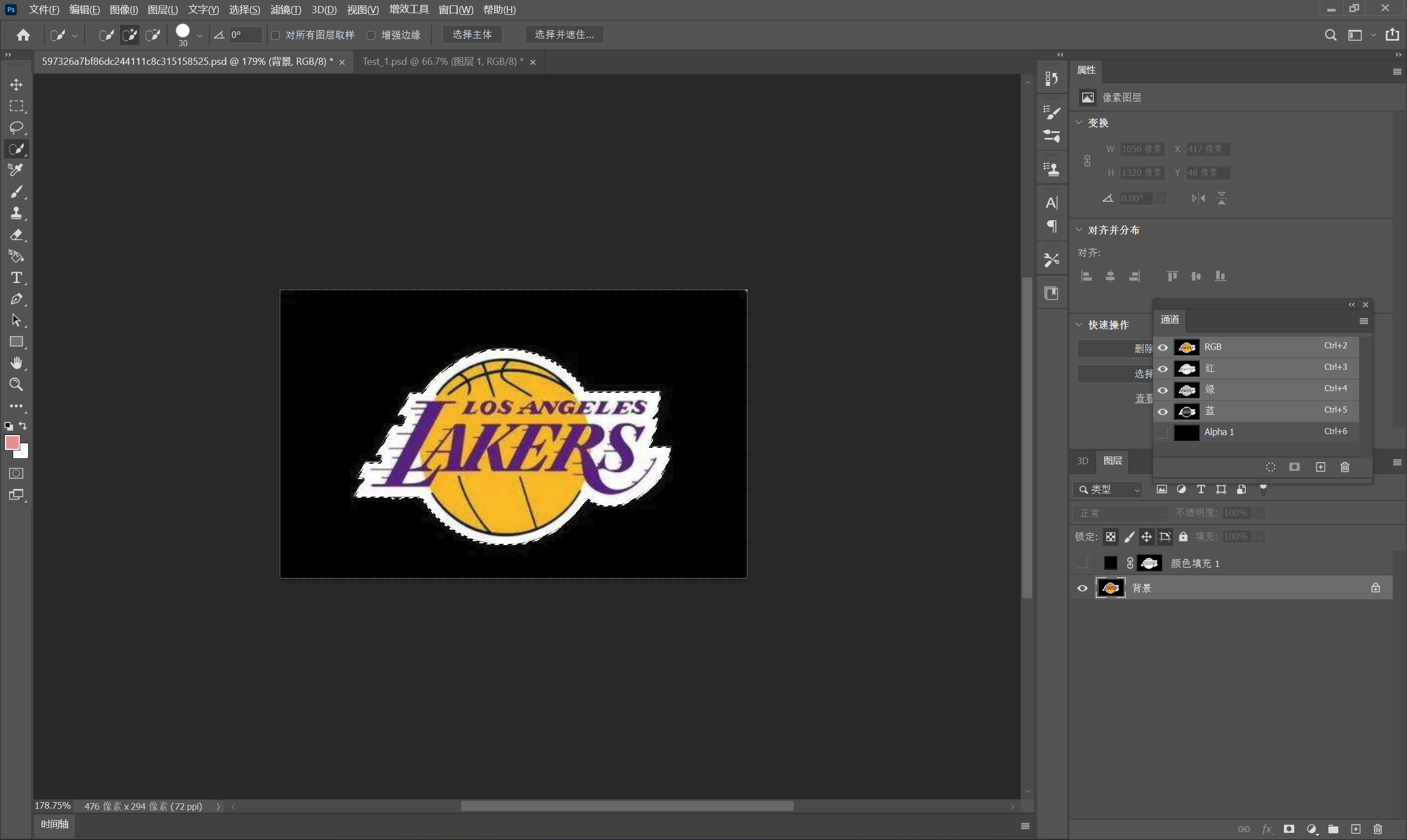Load channel as selection icon
1407x840 pixels.
coord(1271,467)
